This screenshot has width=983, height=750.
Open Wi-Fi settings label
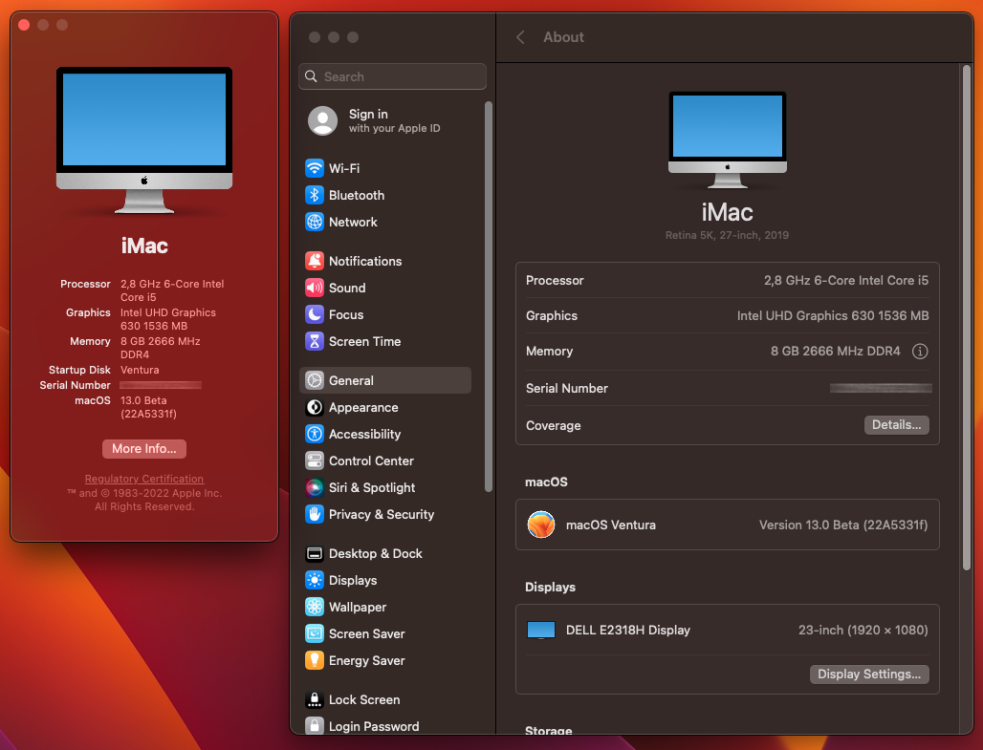point(344,168)
